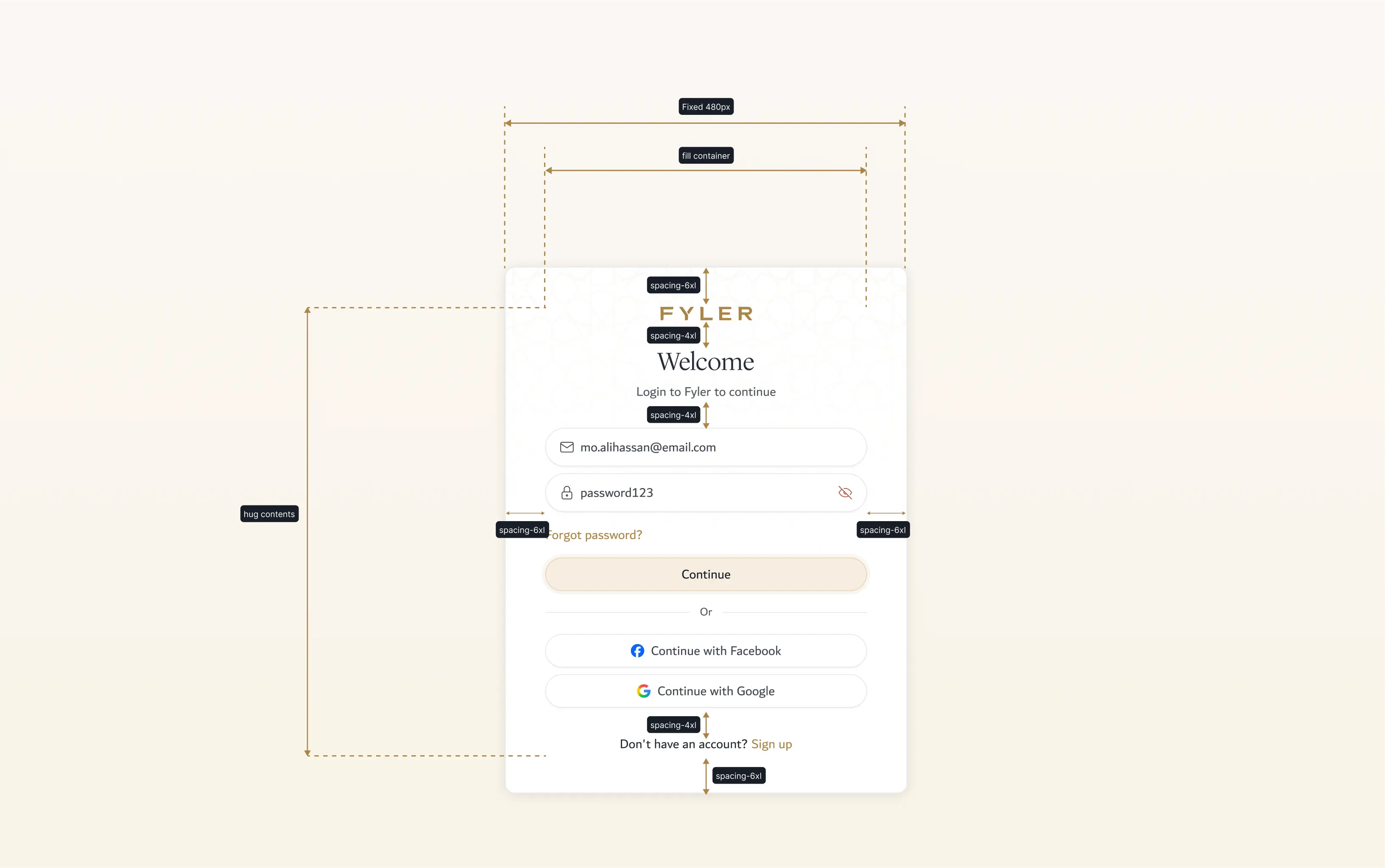Toggle password visibility eye icon

click(845, 493)
